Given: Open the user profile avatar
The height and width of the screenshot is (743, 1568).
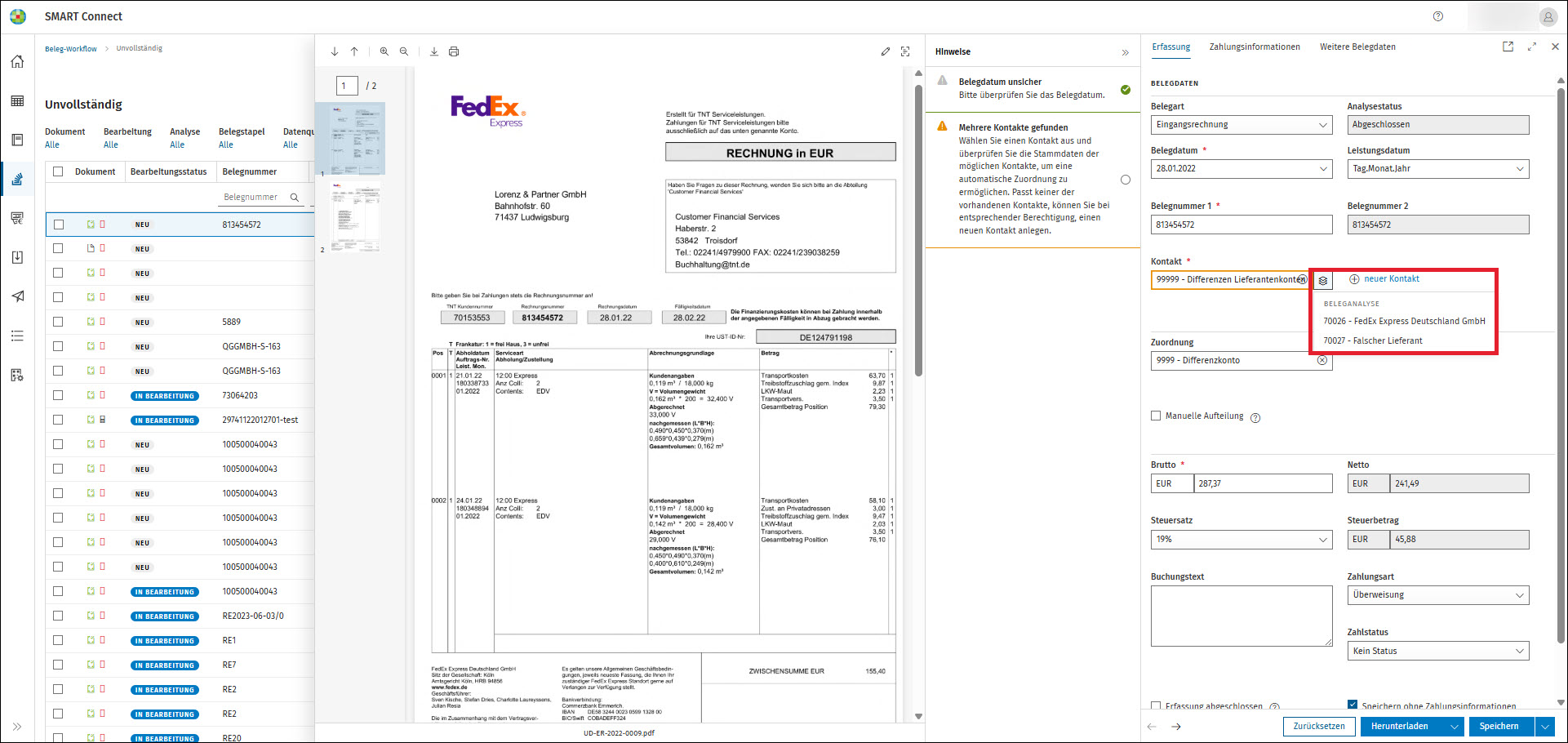Looking at the screenshot, I should pos(1548,16).
